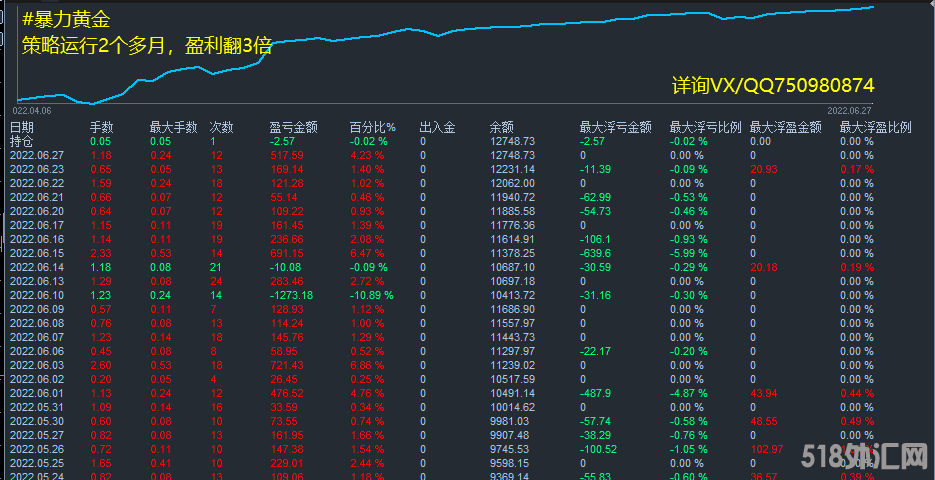935x480 pixels.
Task: Click the 盈亏金额 column header
Action: click(x=293, y=128)
